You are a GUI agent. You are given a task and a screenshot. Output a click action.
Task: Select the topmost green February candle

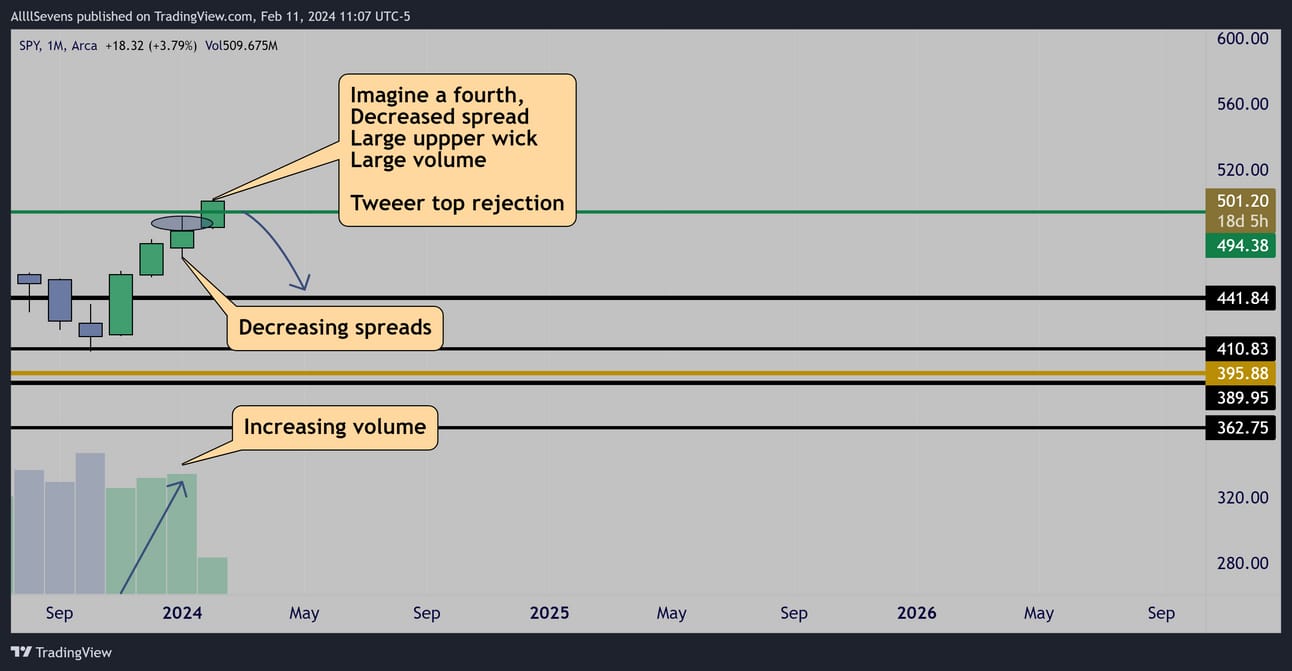(212, 214)
